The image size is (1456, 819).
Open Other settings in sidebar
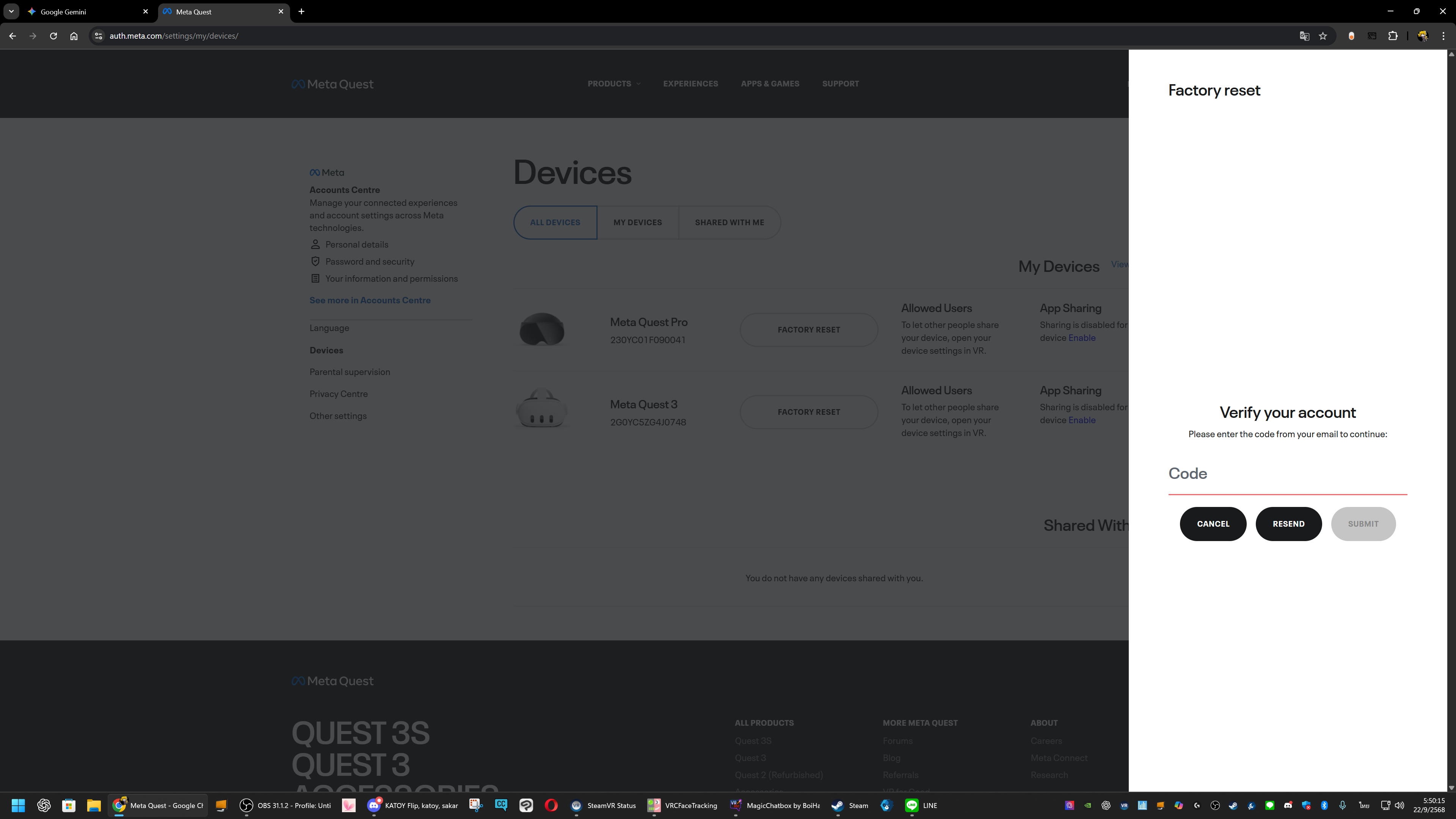click(x=337, y=416)
